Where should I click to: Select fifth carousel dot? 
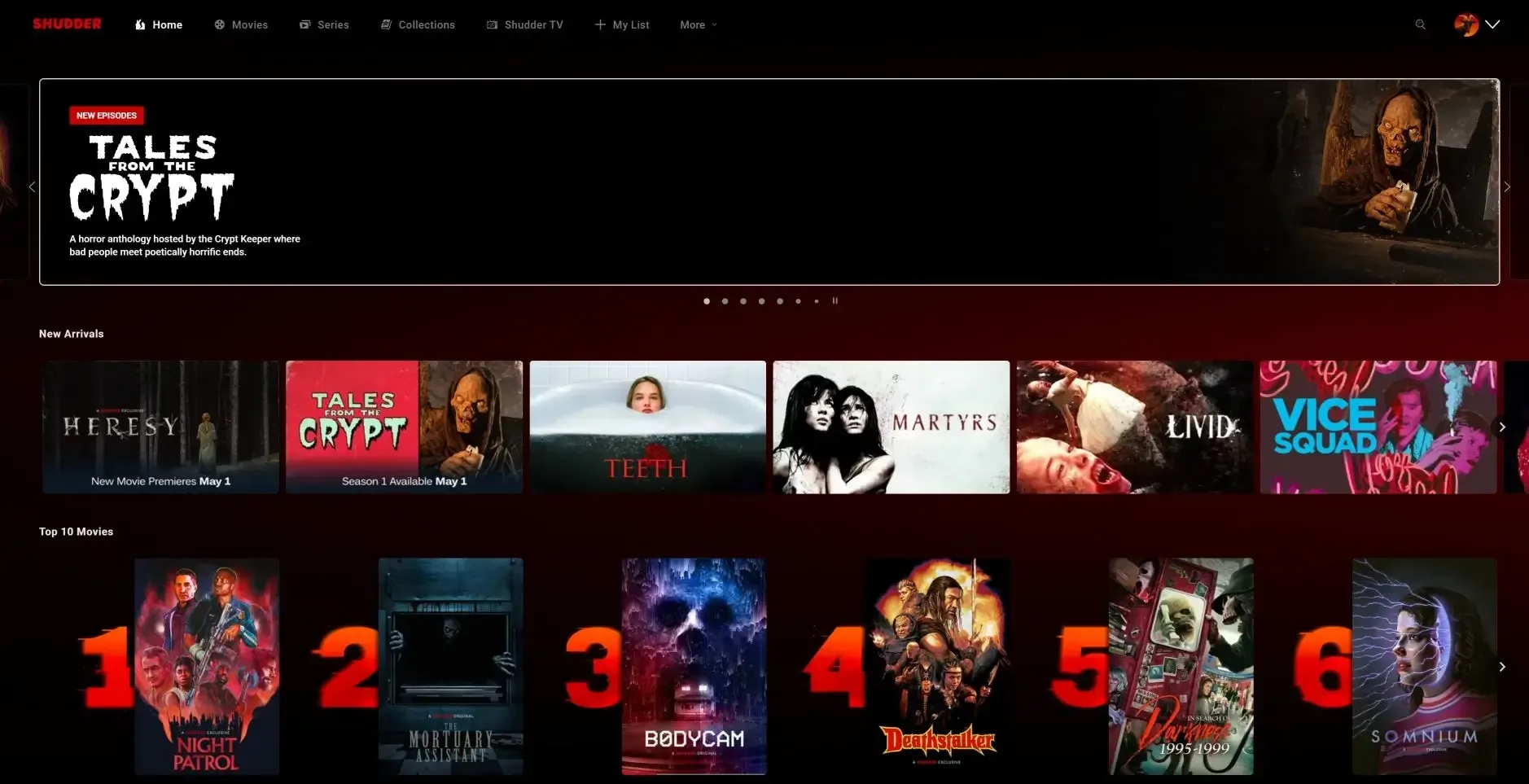780,301
